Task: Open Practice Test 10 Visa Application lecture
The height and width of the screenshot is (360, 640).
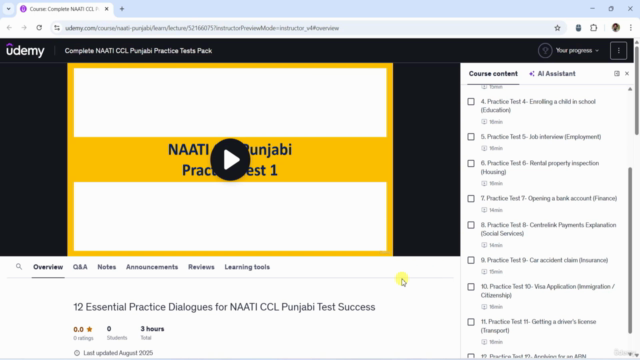Action: point(548,291)
